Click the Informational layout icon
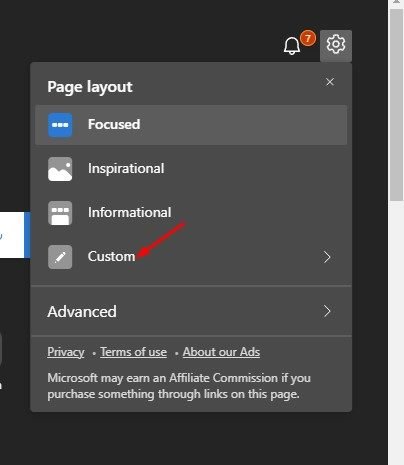The image size is (404, 465). (60, 213)
